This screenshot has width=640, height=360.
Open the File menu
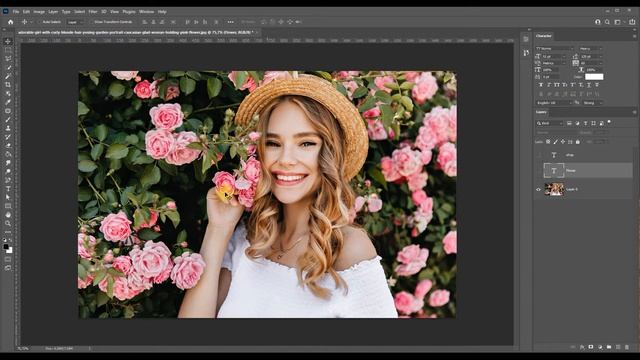coord(16,12)
